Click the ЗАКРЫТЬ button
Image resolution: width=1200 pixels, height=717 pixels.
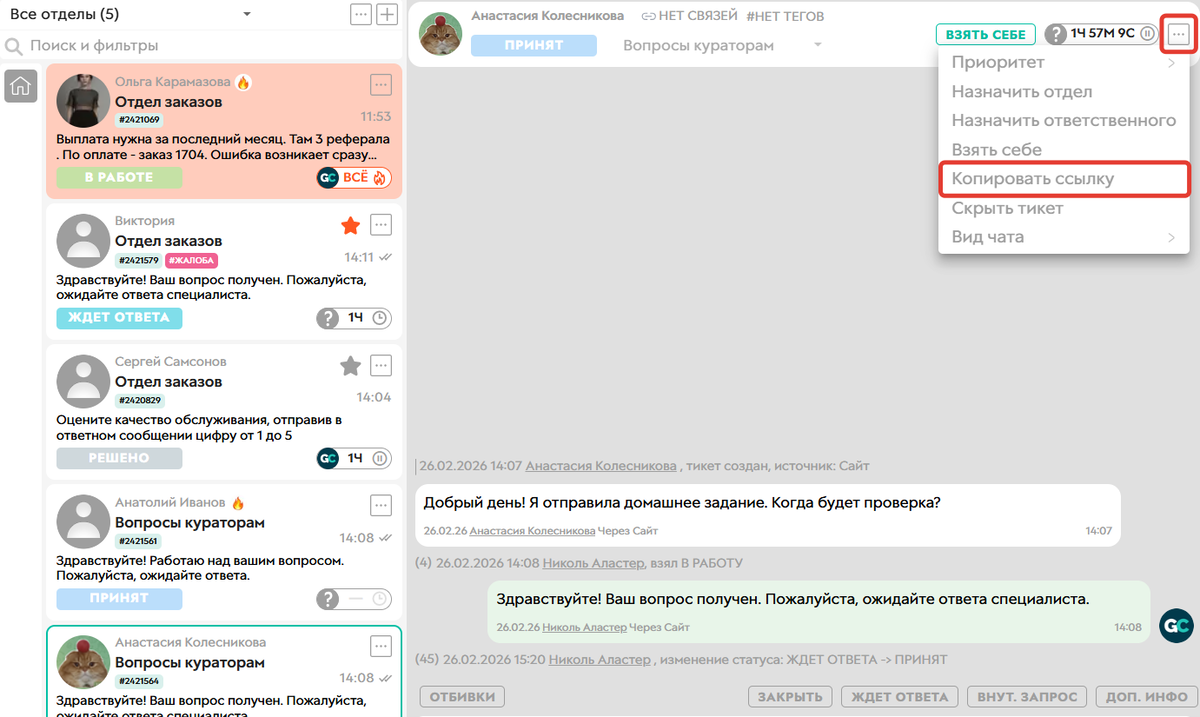[x=790, y=697]
